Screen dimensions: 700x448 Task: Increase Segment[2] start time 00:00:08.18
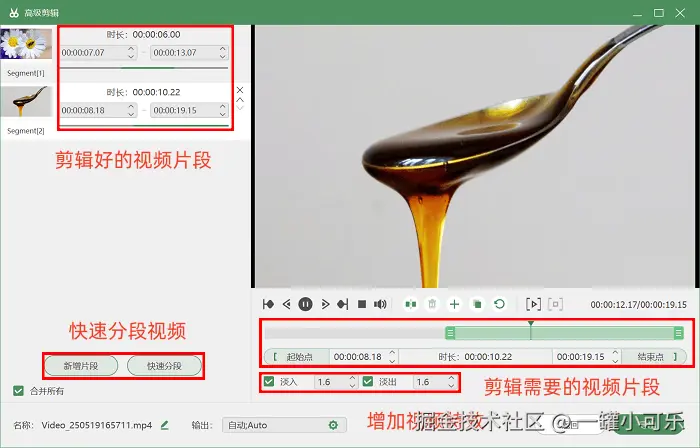click(x=131, y=106)
